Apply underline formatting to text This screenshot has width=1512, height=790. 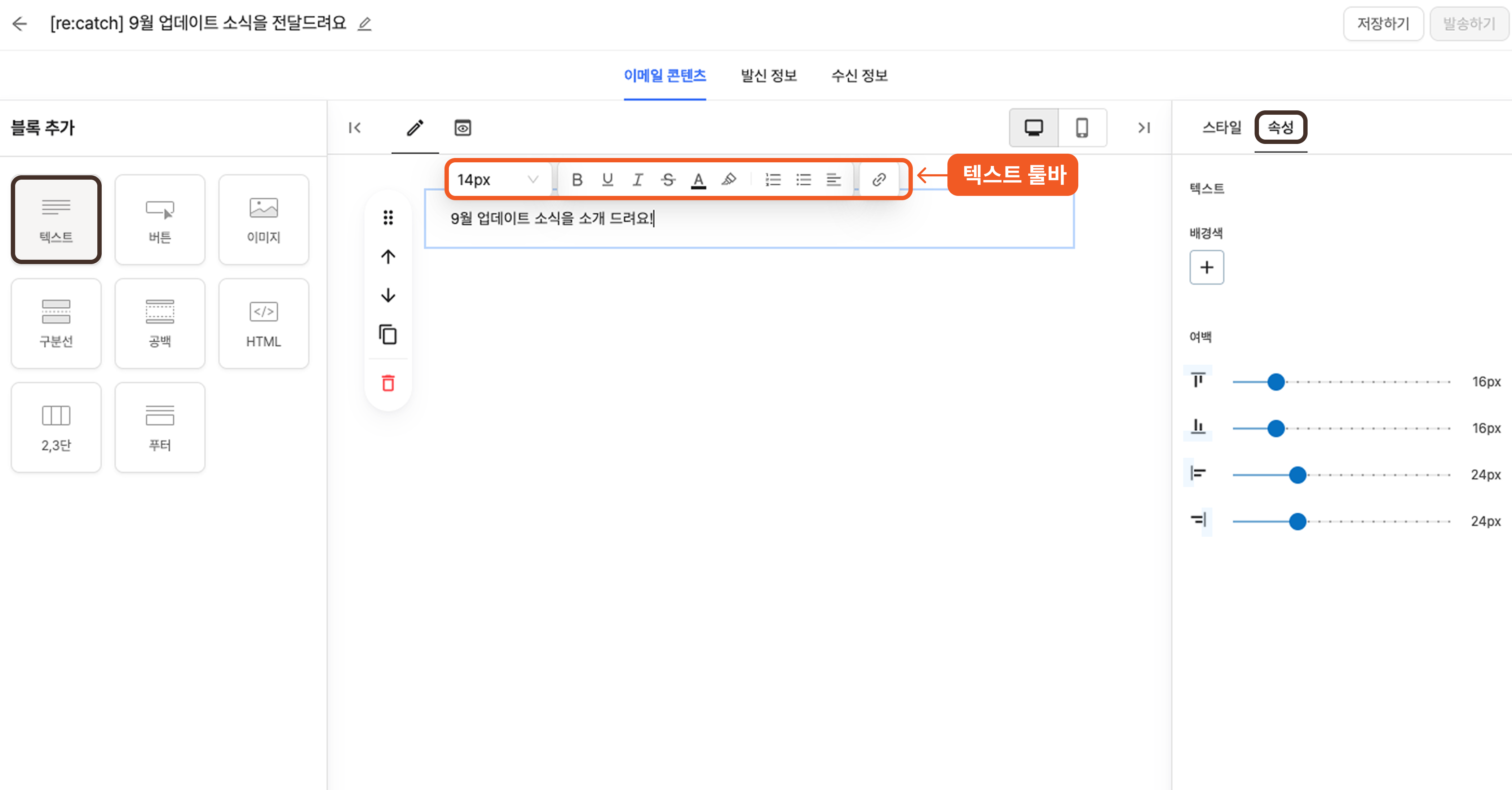point(607,180)
